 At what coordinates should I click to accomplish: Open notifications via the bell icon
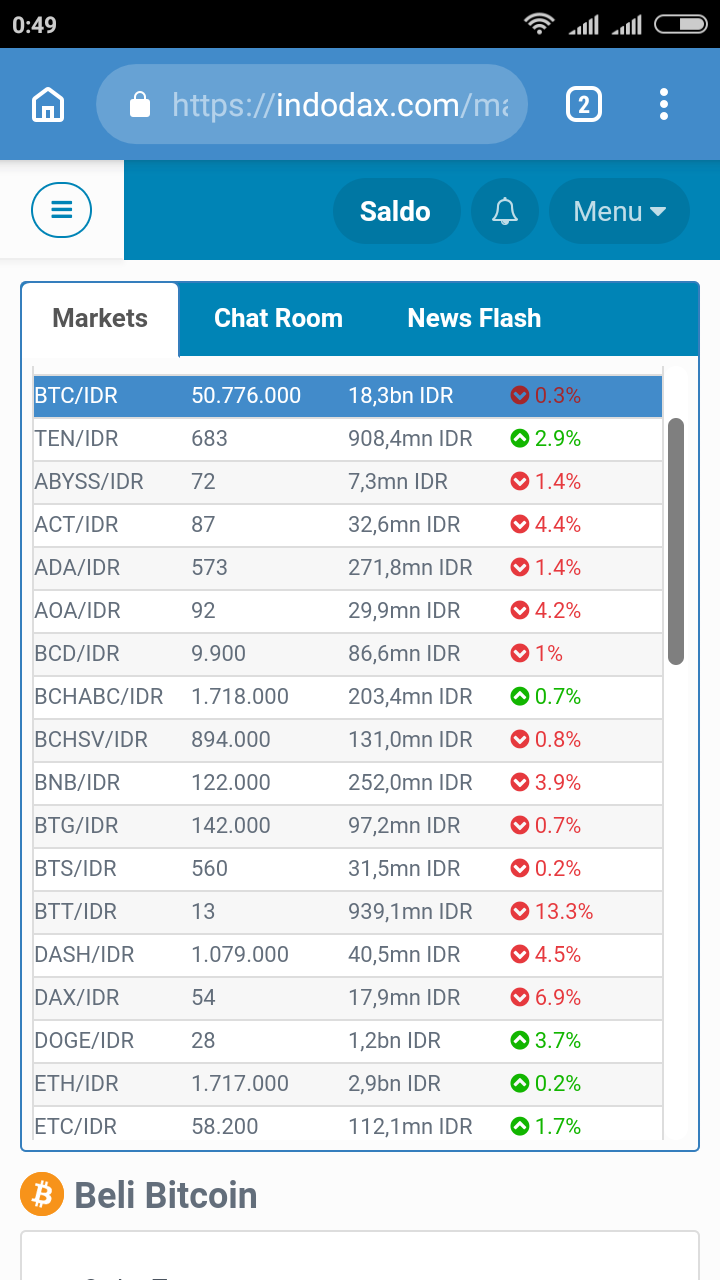505,211
